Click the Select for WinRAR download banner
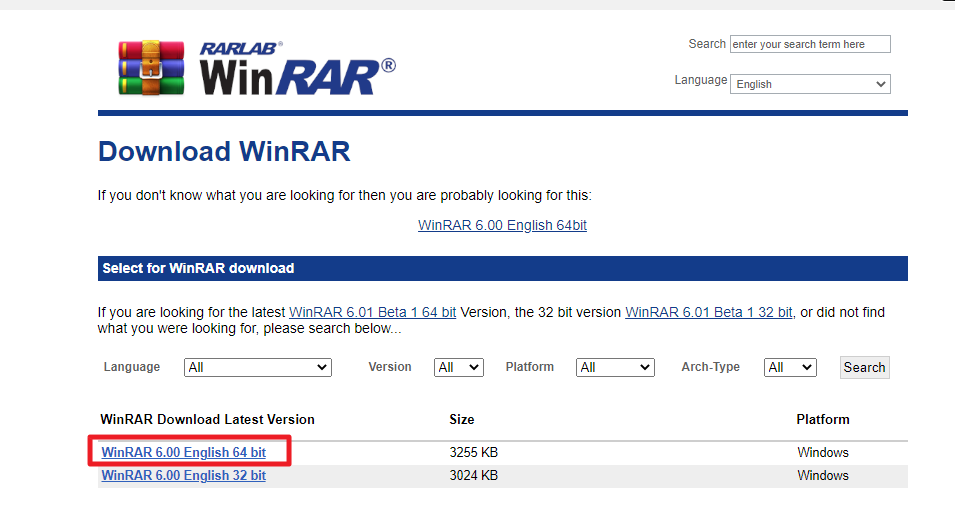 502,269
